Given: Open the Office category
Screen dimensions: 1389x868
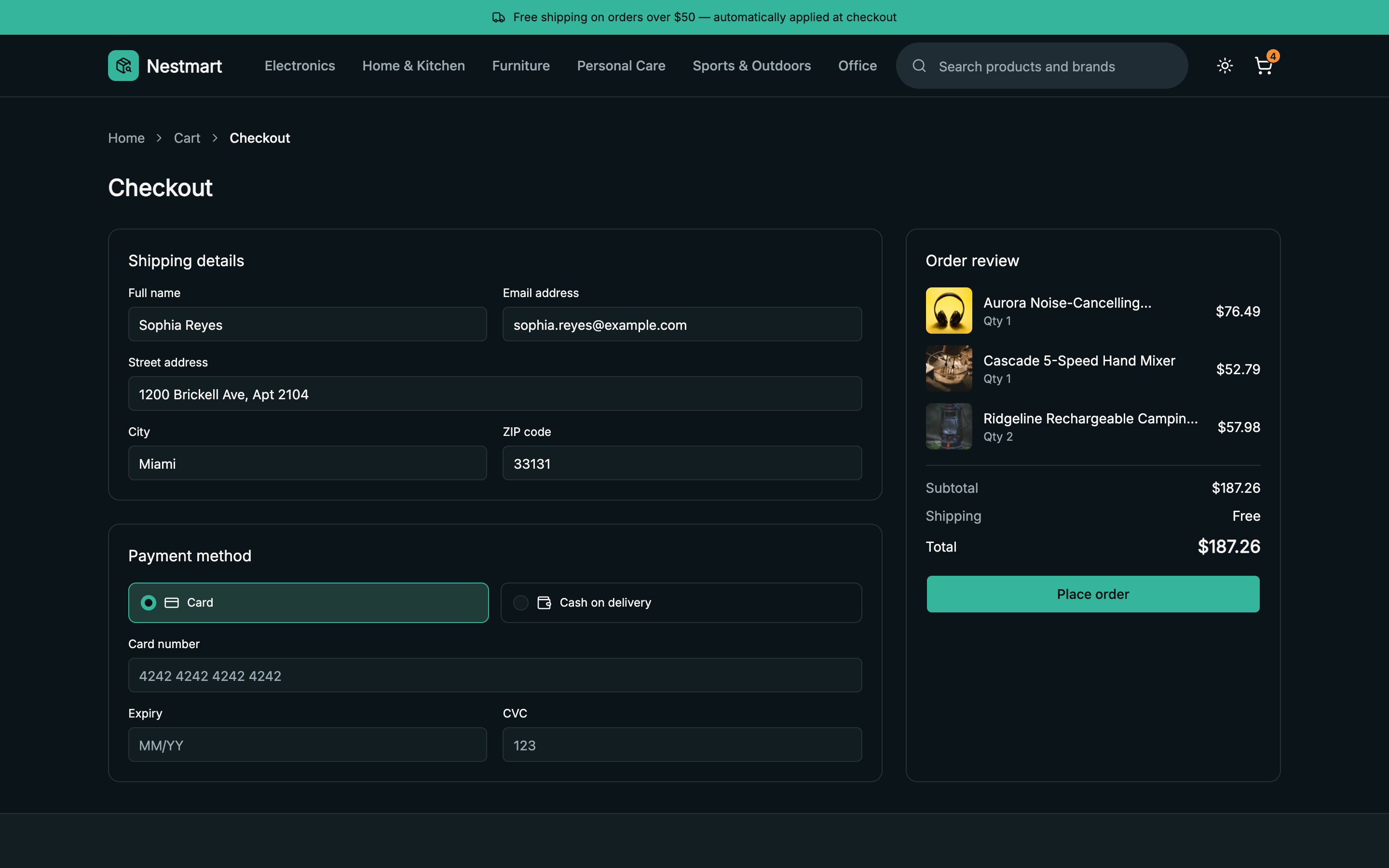Looking at the screenshot, I should click(858, 66).
